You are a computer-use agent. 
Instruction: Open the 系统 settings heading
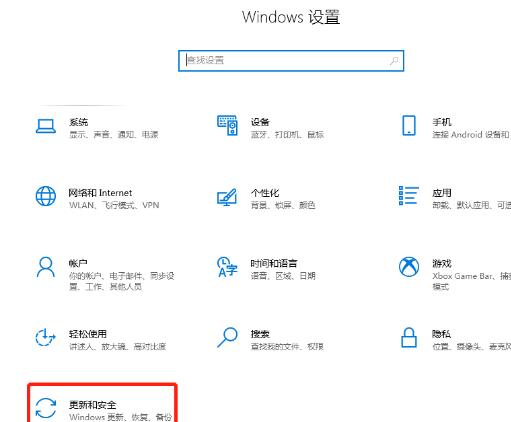click(x=79, y=122)
